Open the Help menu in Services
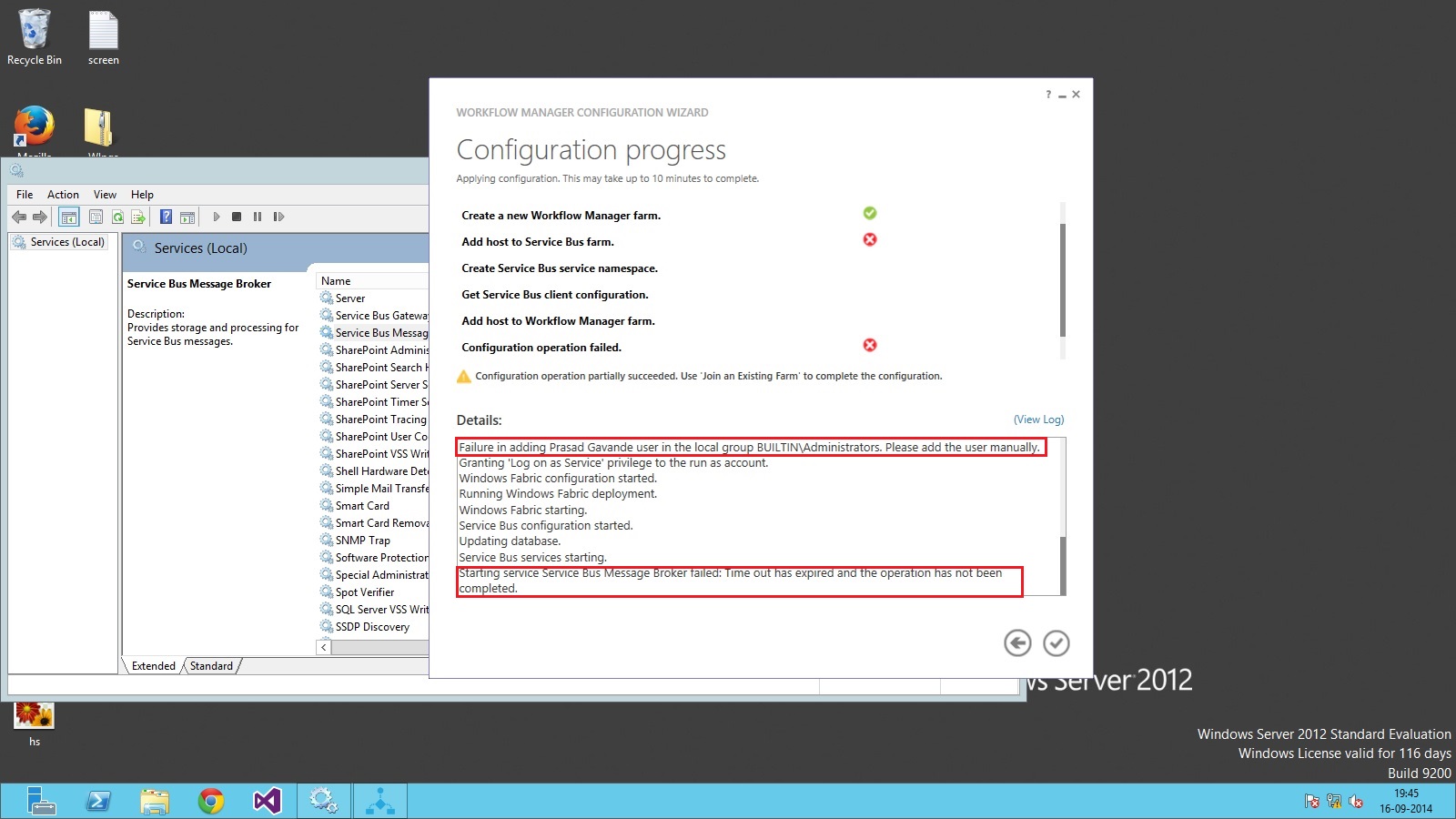The image size is (1456, 819). [x=142, y=195]
